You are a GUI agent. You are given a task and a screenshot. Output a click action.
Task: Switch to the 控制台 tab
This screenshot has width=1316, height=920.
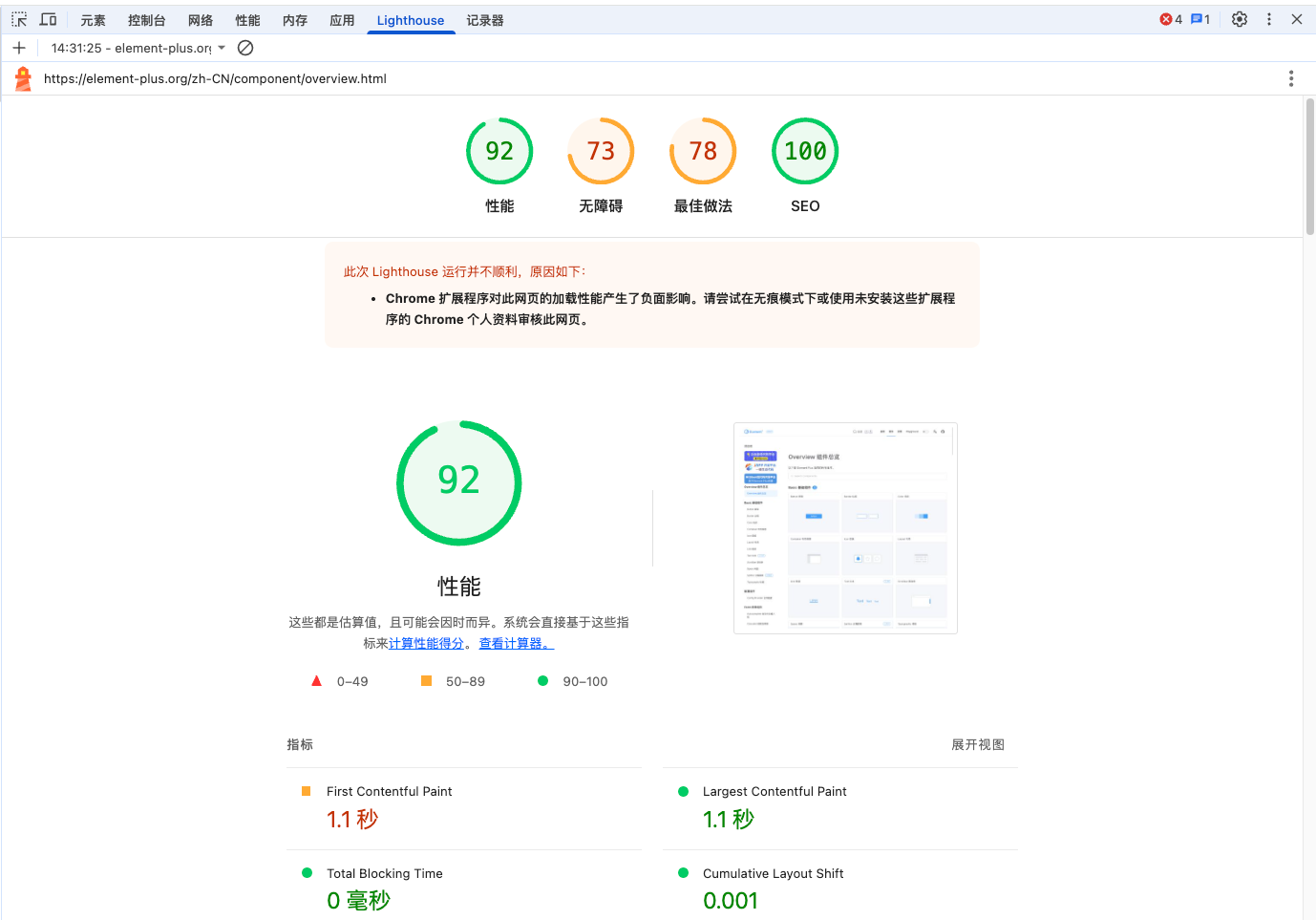(146, 20)
